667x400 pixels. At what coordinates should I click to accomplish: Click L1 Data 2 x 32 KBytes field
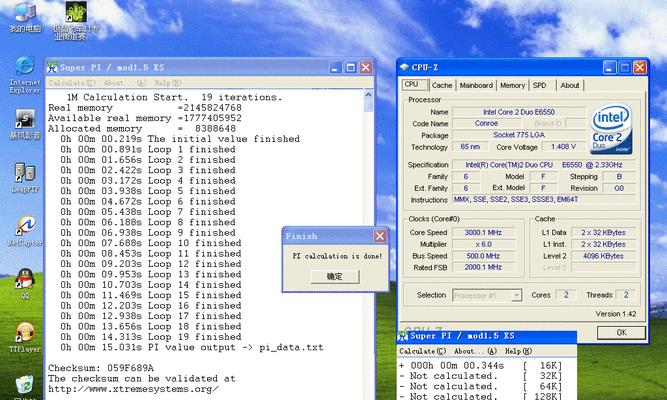click(603, 232)
